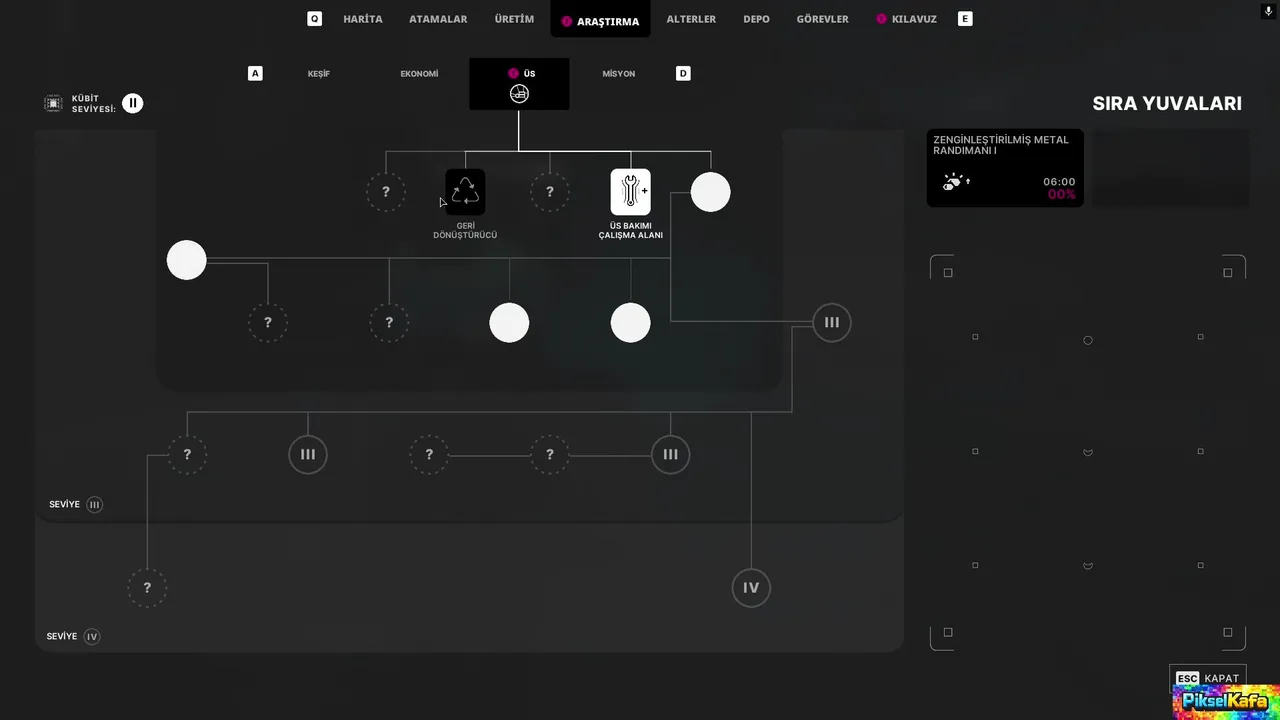Screen dimensions: 1280x720
Task: Select the white circle node below Geri Dönüştürücü
Action: (509, 323)
